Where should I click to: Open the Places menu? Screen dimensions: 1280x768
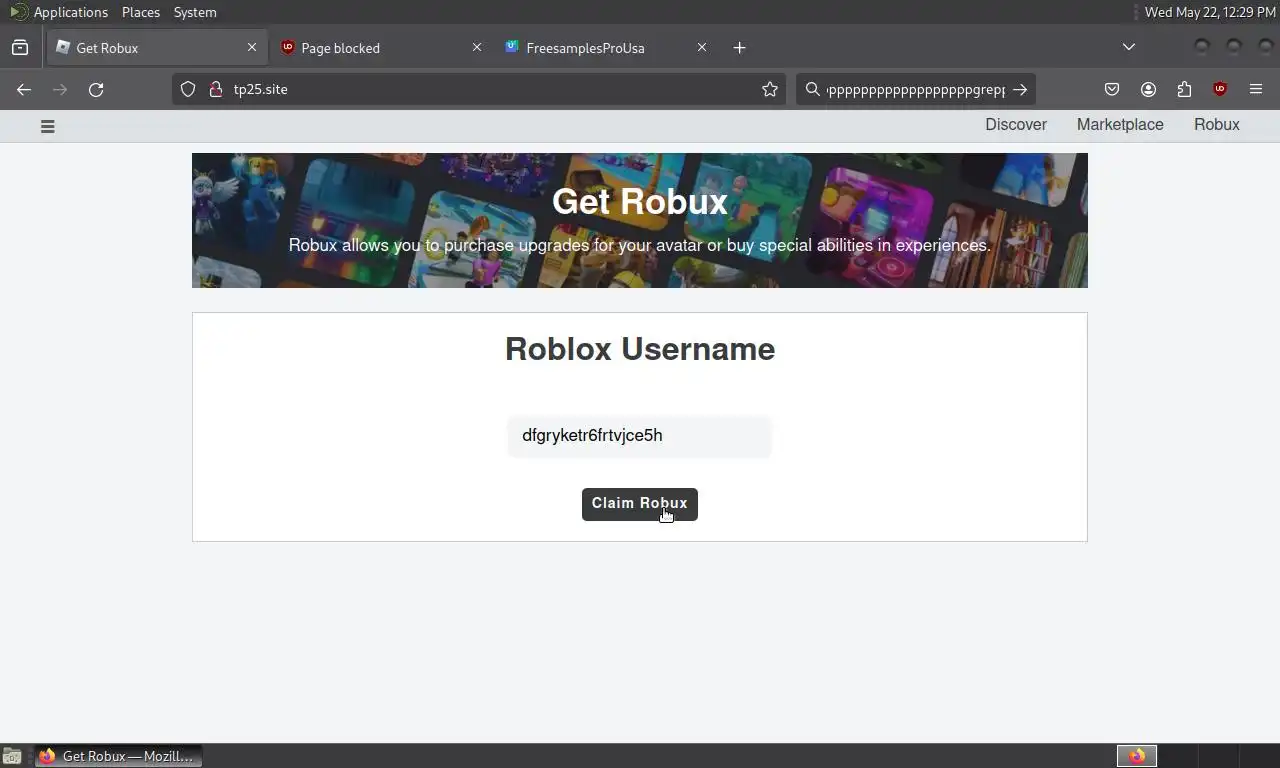141,12
